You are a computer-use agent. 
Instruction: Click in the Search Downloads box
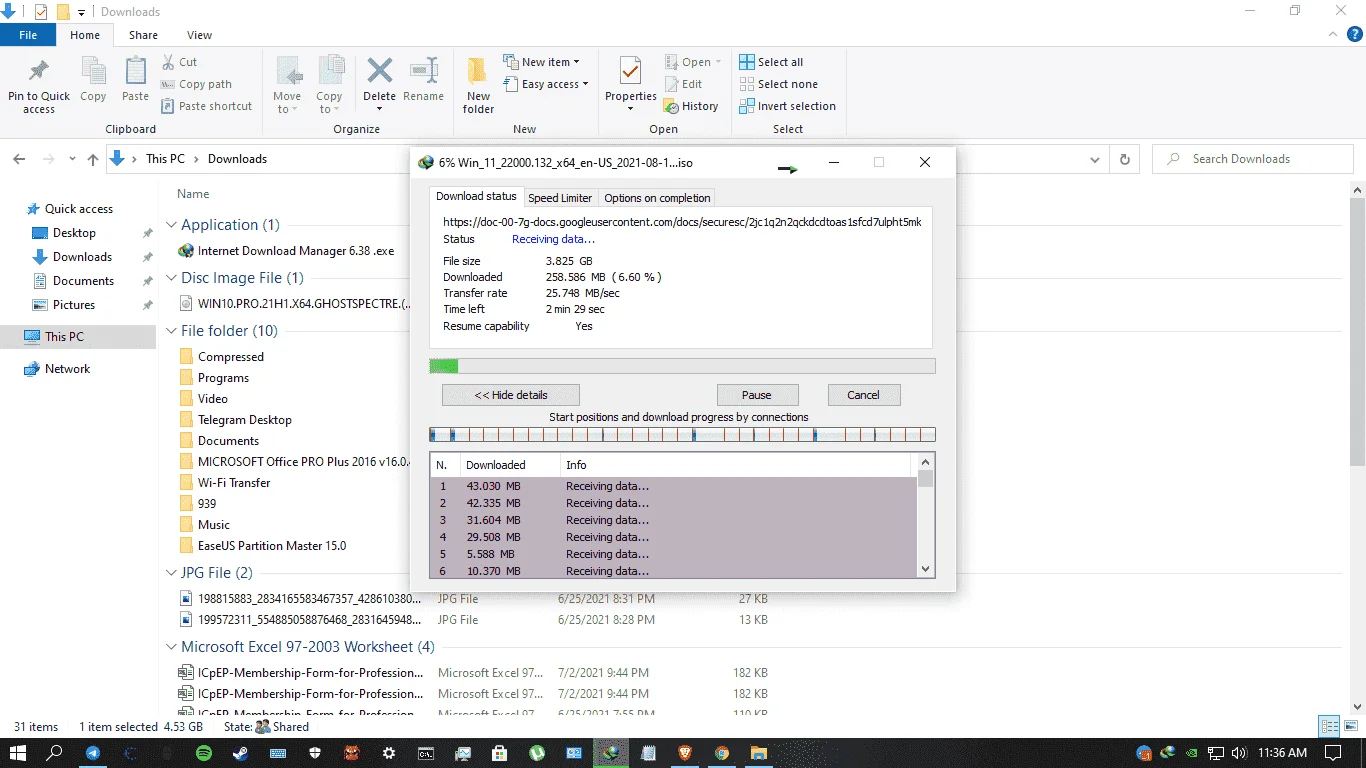click(1252, 159)
